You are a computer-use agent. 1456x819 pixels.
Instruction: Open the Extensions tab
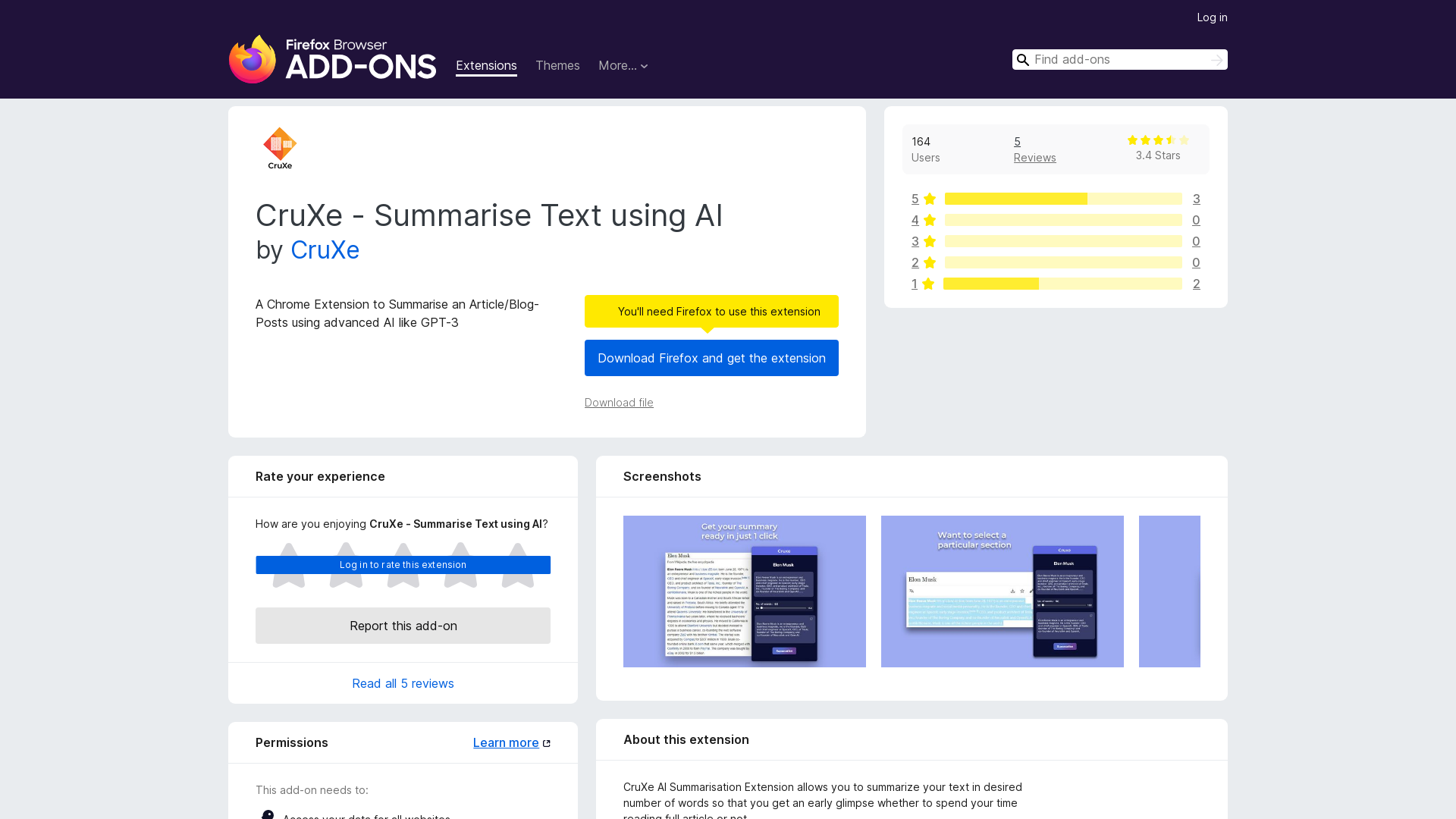click(486, 66)
